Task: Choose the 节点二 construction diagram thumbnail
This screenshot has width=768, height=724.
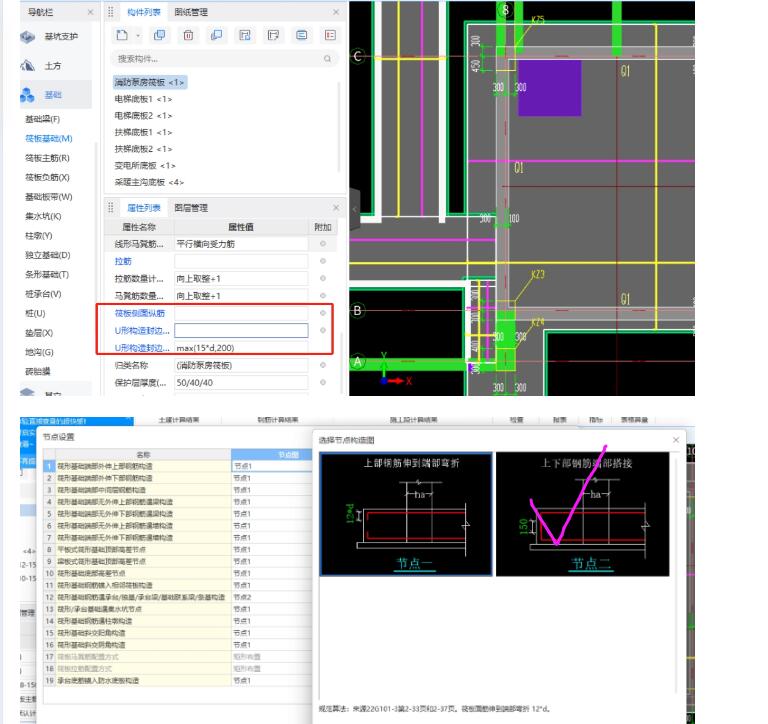Action: tap(583, 514)
